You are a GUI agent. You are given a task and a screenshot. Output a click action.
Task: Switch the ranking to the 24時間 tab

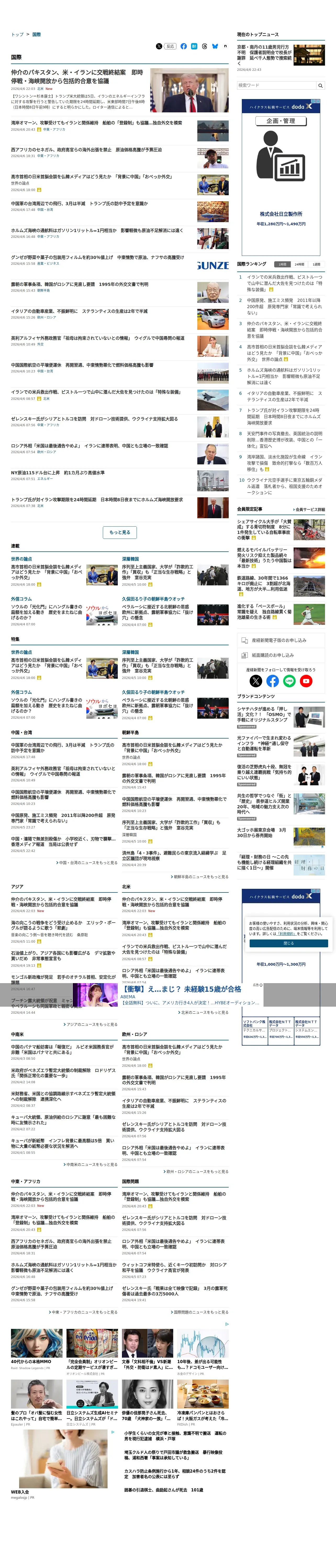click(x=299, y=264)
